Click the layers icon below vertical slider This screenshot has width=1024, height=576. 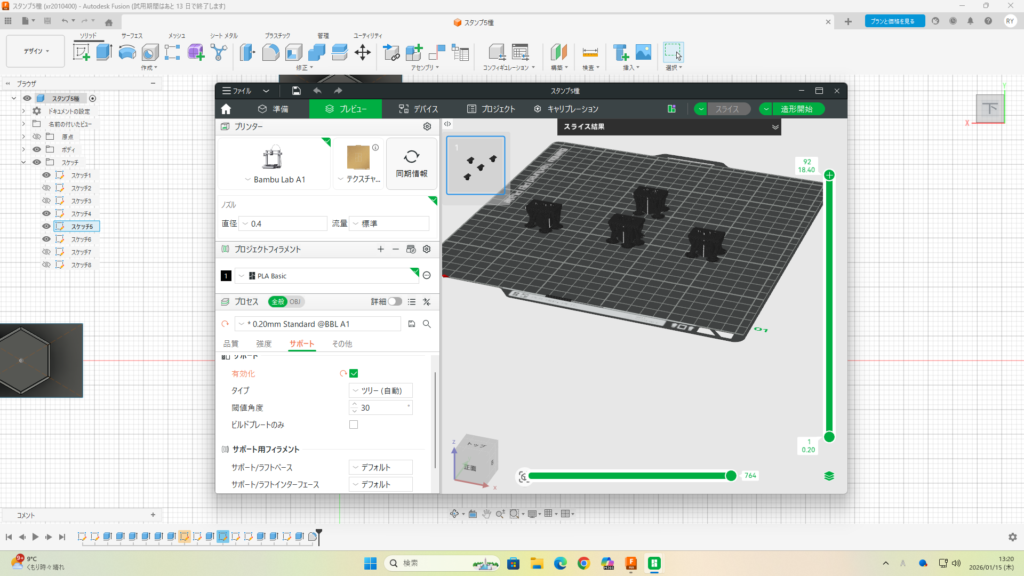pos(829,476)
